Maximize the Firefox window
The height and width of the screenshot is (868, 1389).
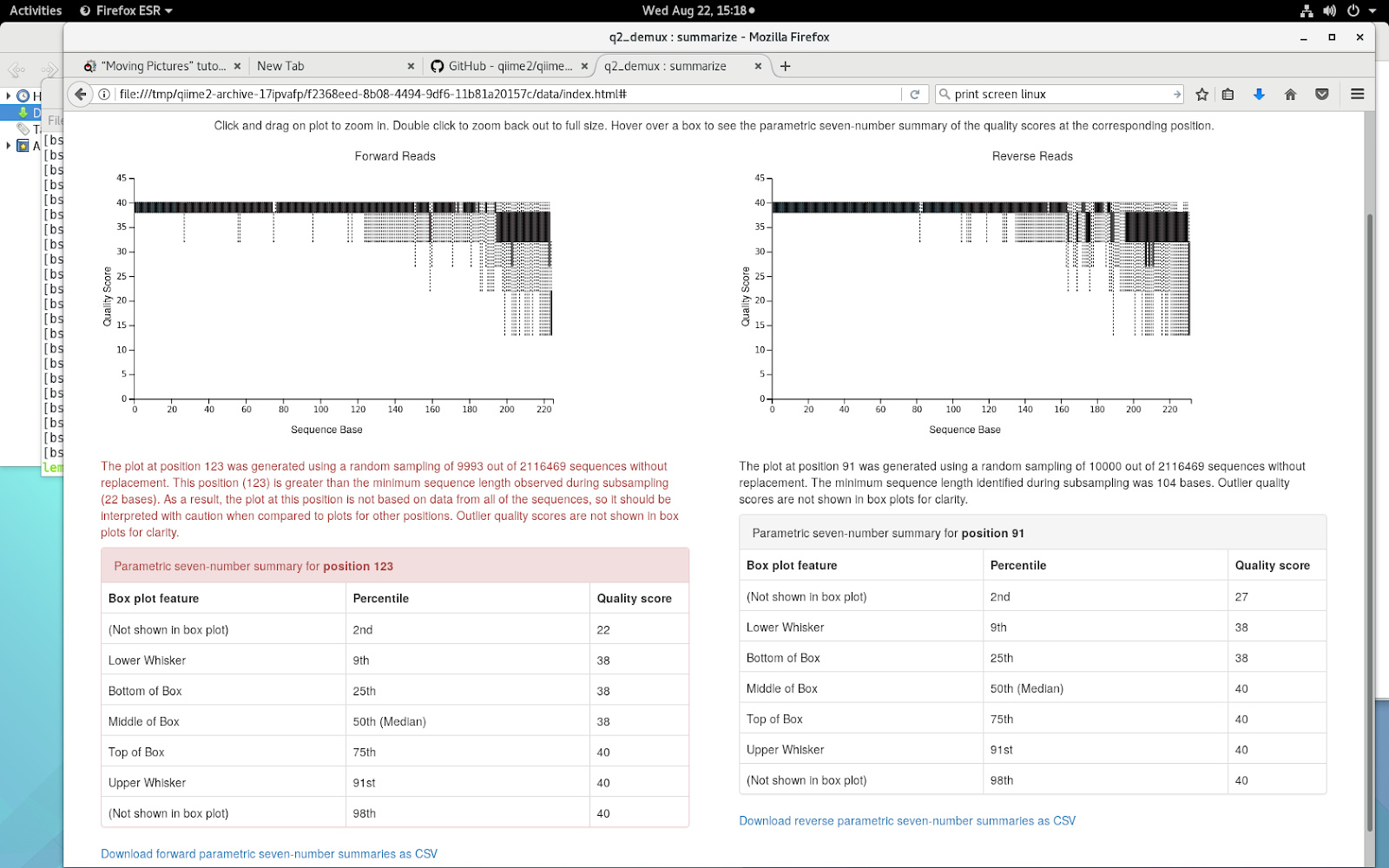pyautogui.click(x=1331, y=37)
